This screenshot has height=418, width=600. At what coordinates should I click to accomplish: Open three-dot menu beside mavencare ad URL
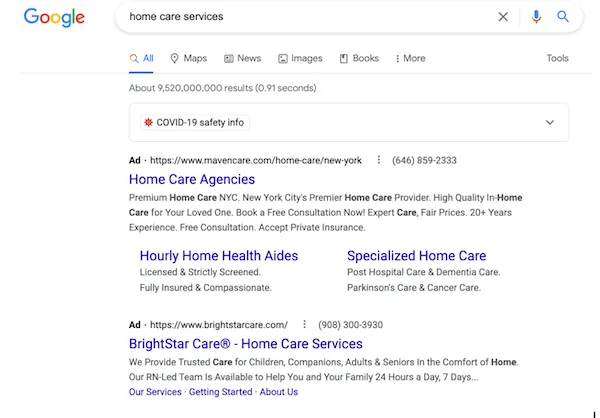pos(379,160)
